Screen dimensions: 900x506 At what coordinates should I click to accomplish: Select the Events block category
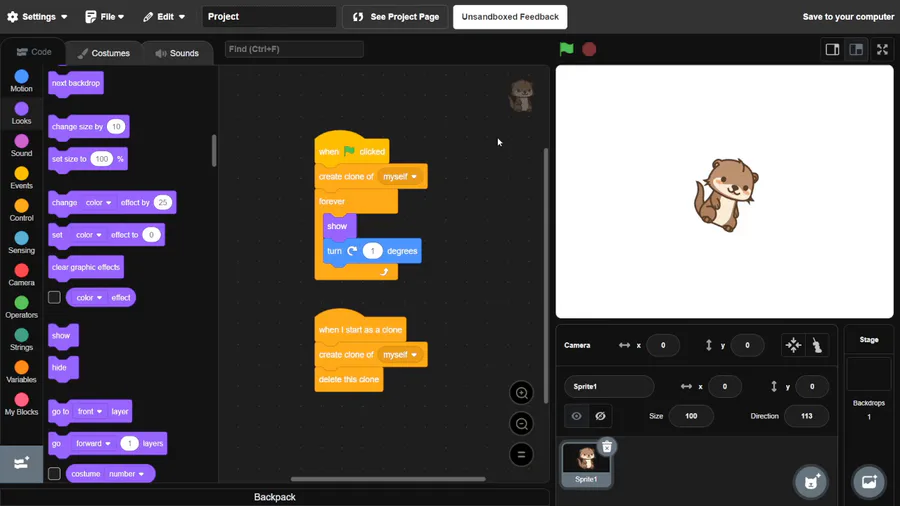point(21,178)
